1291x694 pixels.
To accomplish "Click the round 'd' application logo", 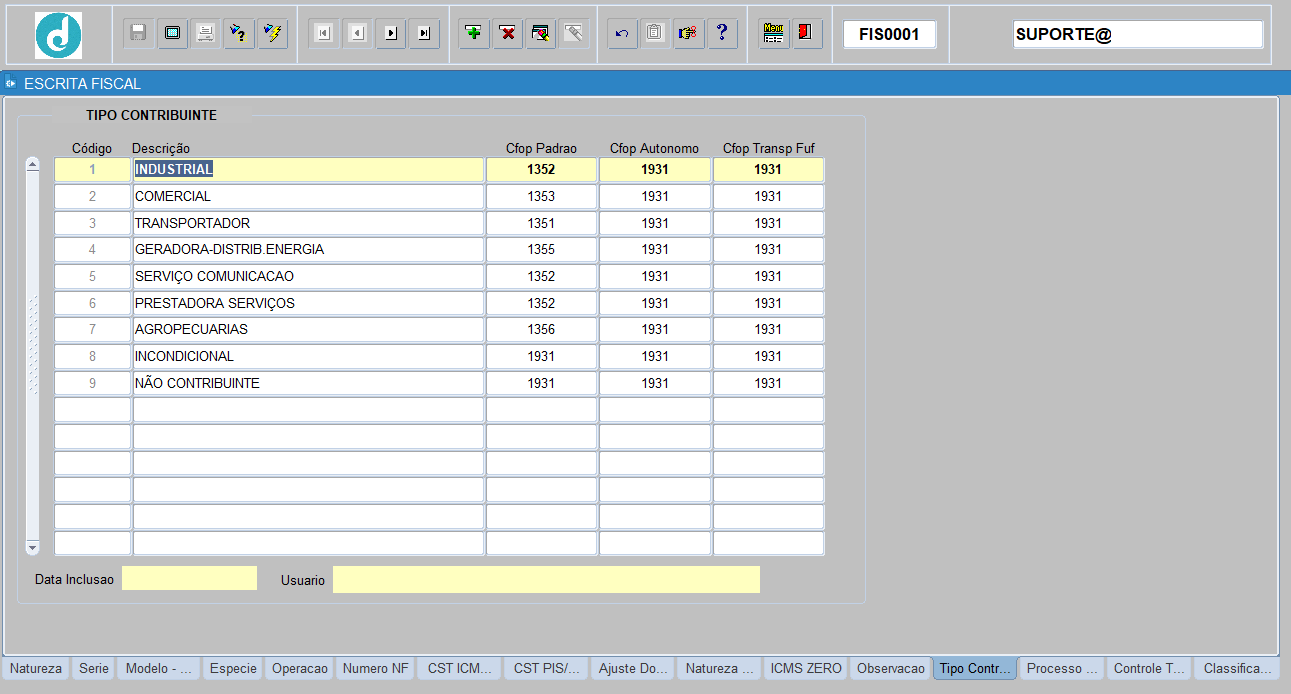I will [58, 36].
